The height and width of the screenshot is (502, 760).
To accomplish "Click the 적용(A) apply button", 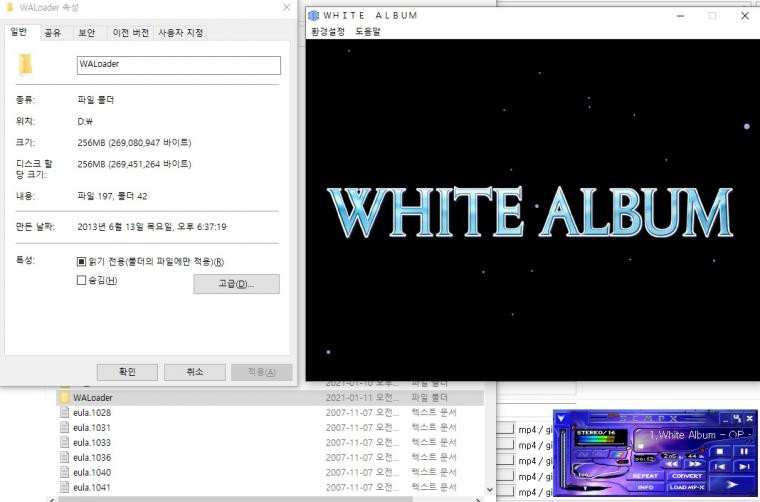I will [x=262, y=372].
